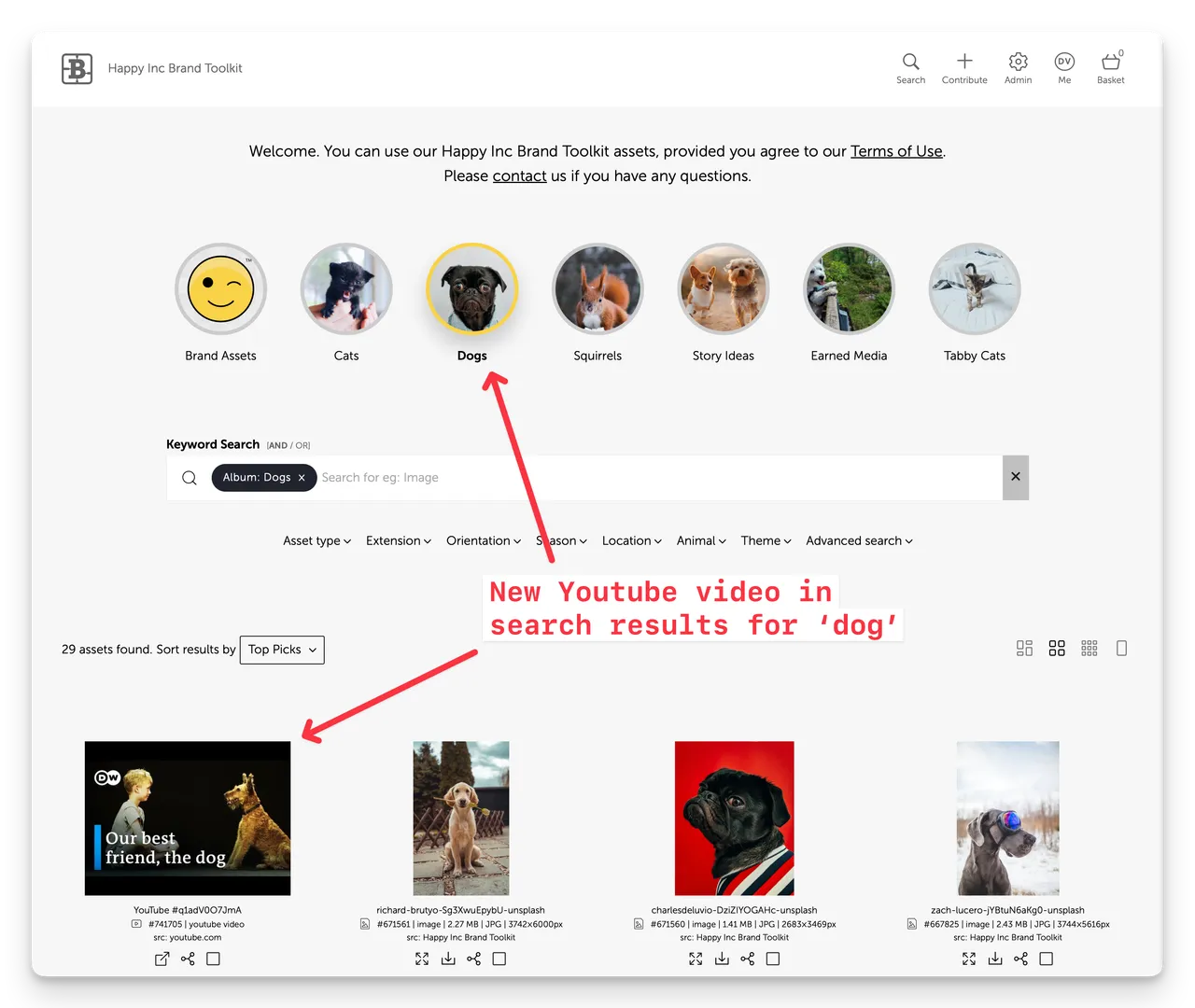Tick the checkbox for richard-brutyo image
Viewport: 1195px width, 1008px height.
[499, 959]
